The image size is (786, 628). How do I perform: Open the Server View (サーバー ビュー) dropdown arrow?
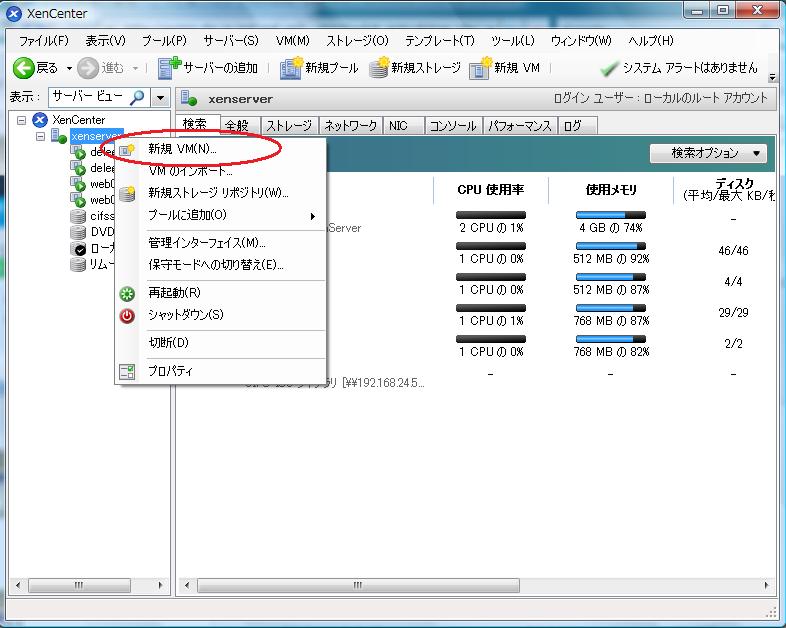160,97
